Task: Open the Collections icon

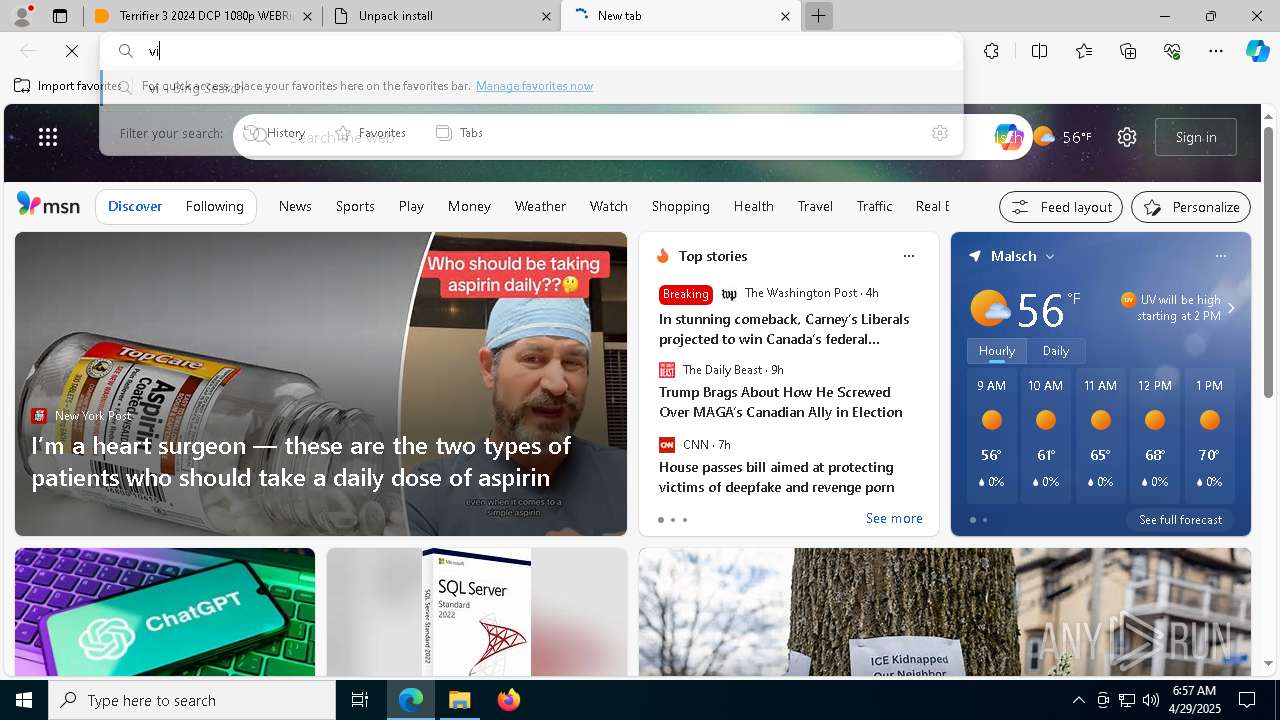Action: [x=1128, y=51]
